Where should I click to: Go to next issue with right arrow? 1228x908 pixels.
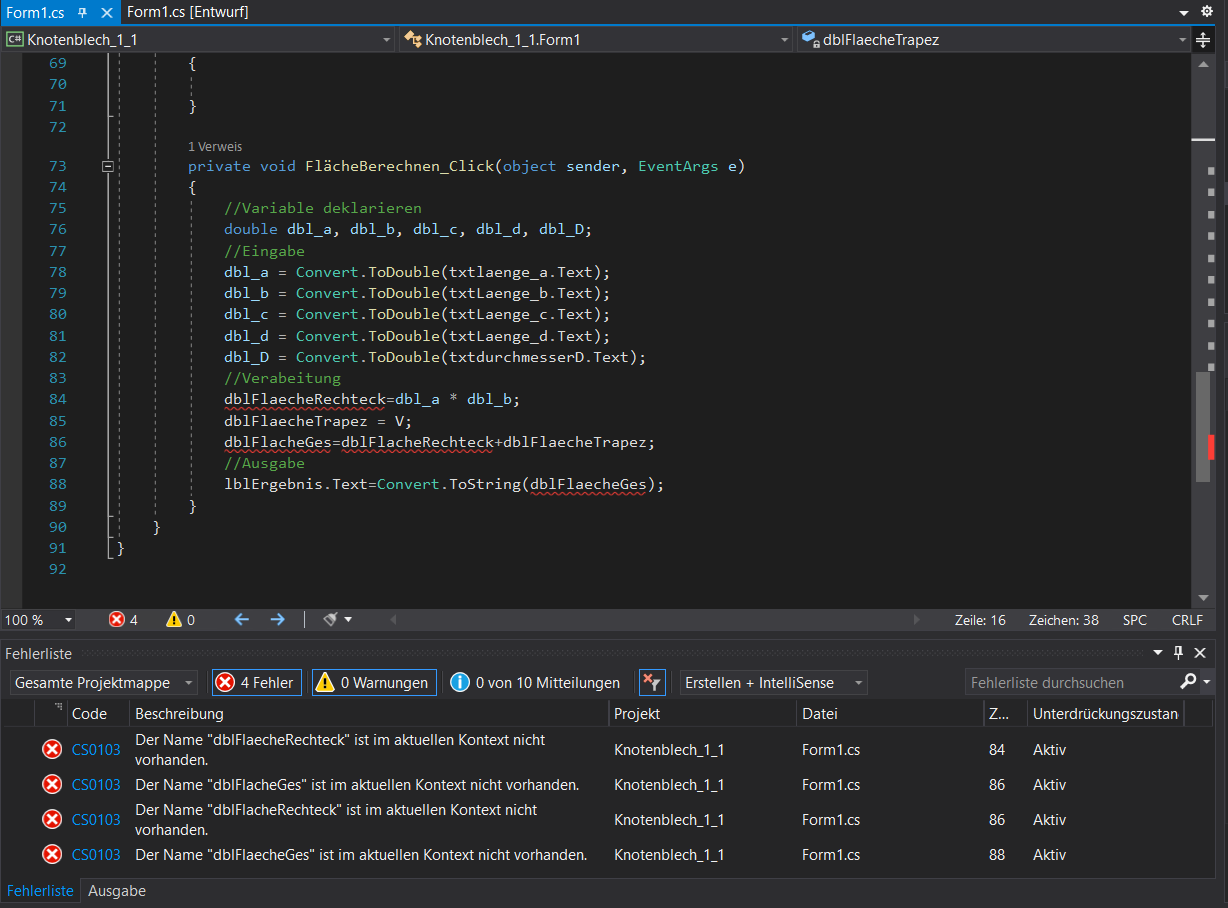[277, 620]
